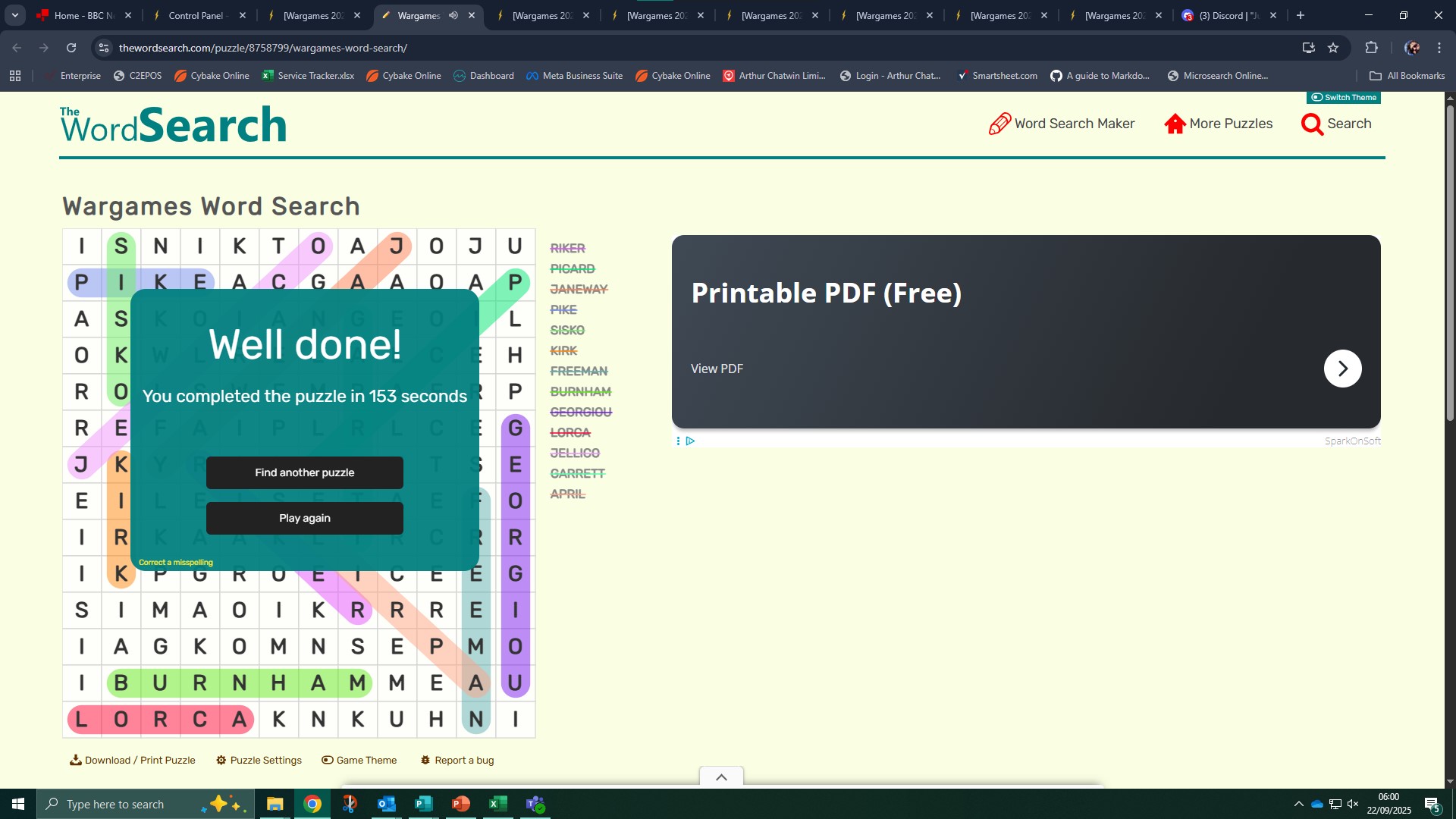The image size is (1456, 819).
Task: Show hidden system tray icons
Action: 1298,804
